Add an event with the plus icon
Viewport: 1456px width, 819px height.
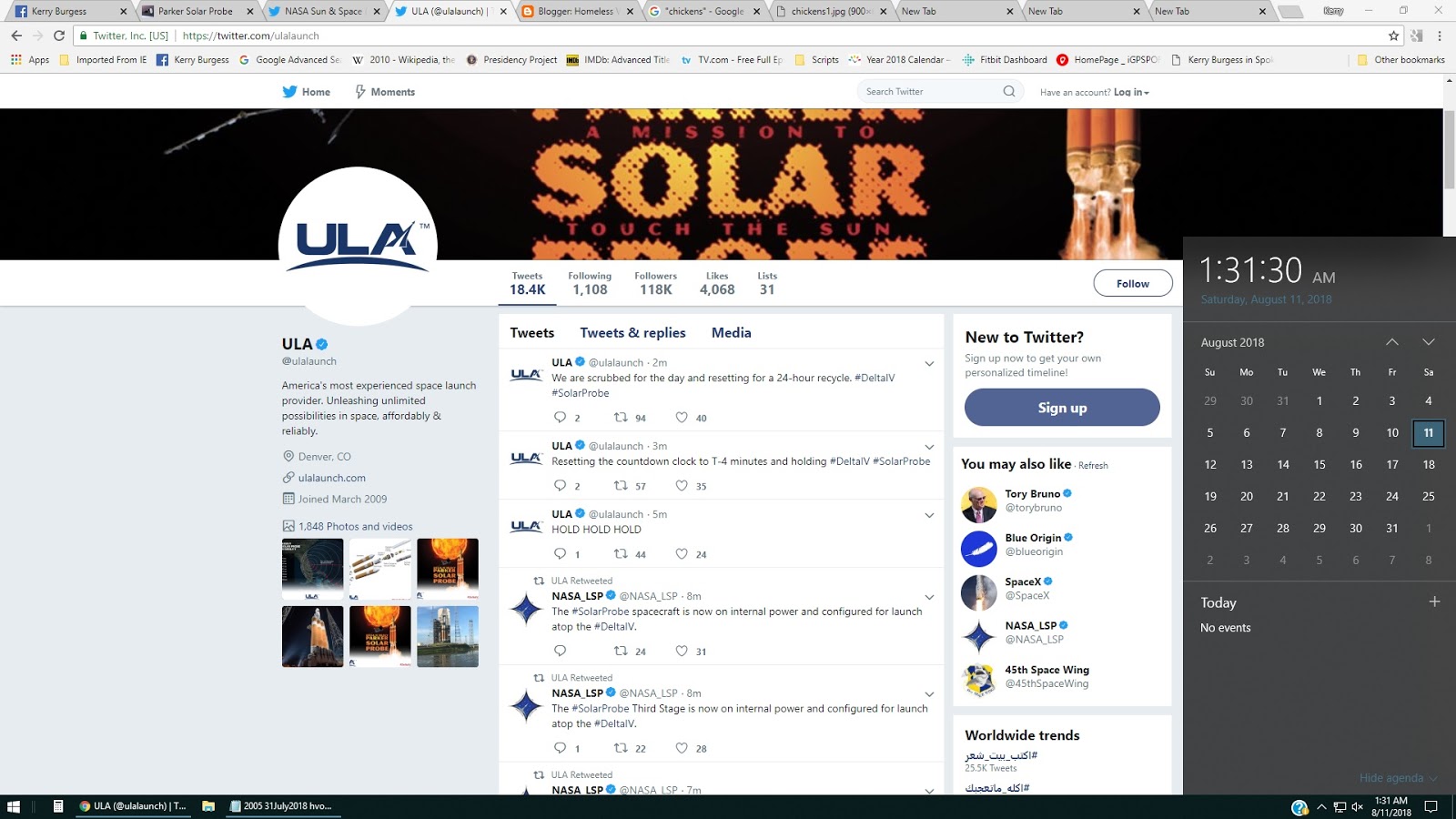[x=1434, y=602]
